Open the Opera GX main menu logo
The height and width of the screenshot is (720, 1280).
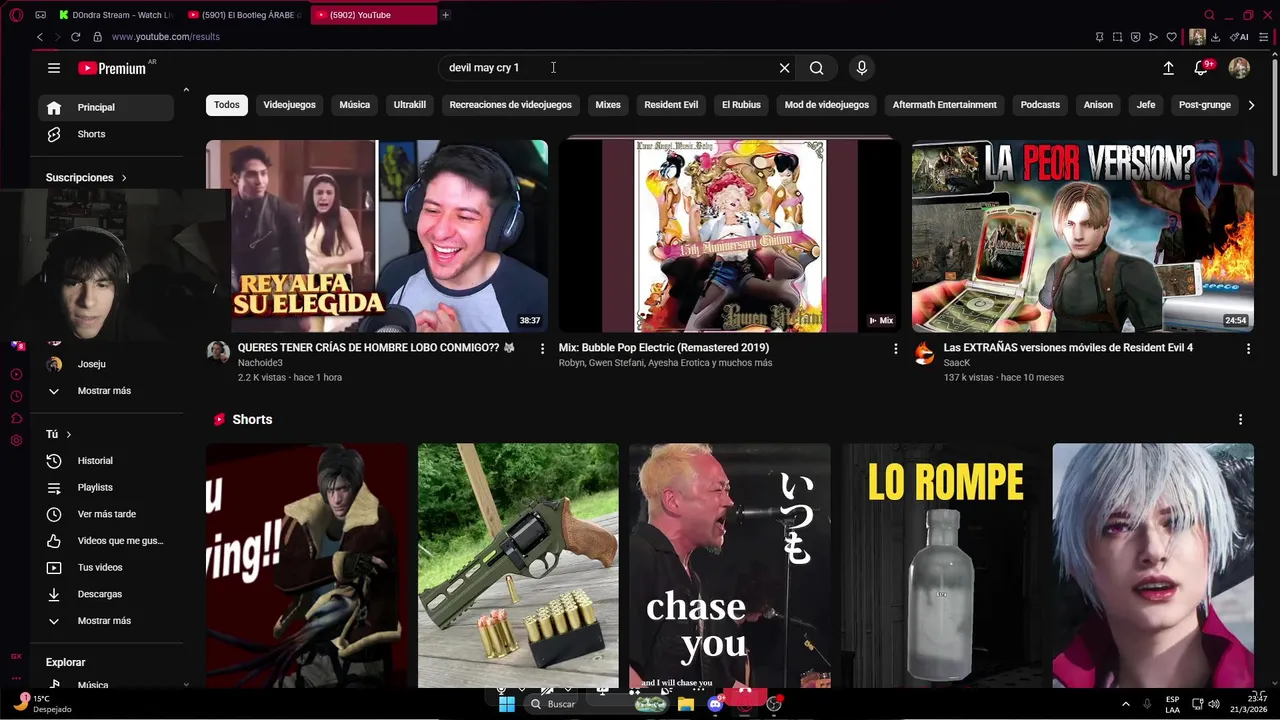coord(16,15)
